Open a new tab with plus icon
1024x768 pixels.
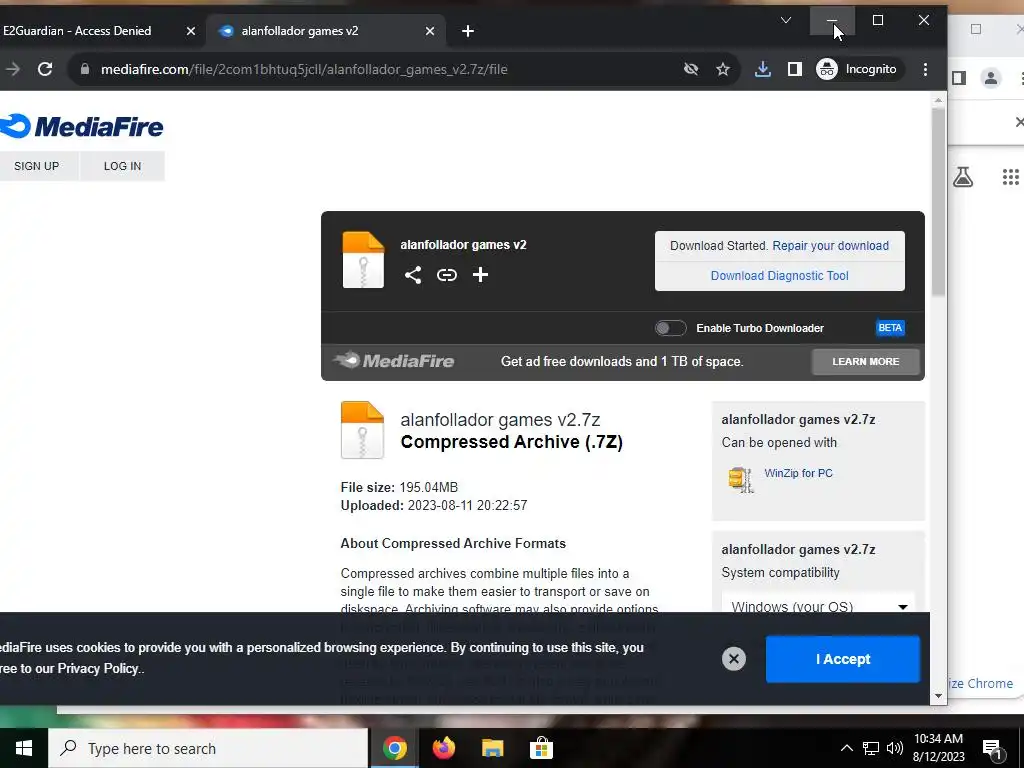[x=468, y=31]
